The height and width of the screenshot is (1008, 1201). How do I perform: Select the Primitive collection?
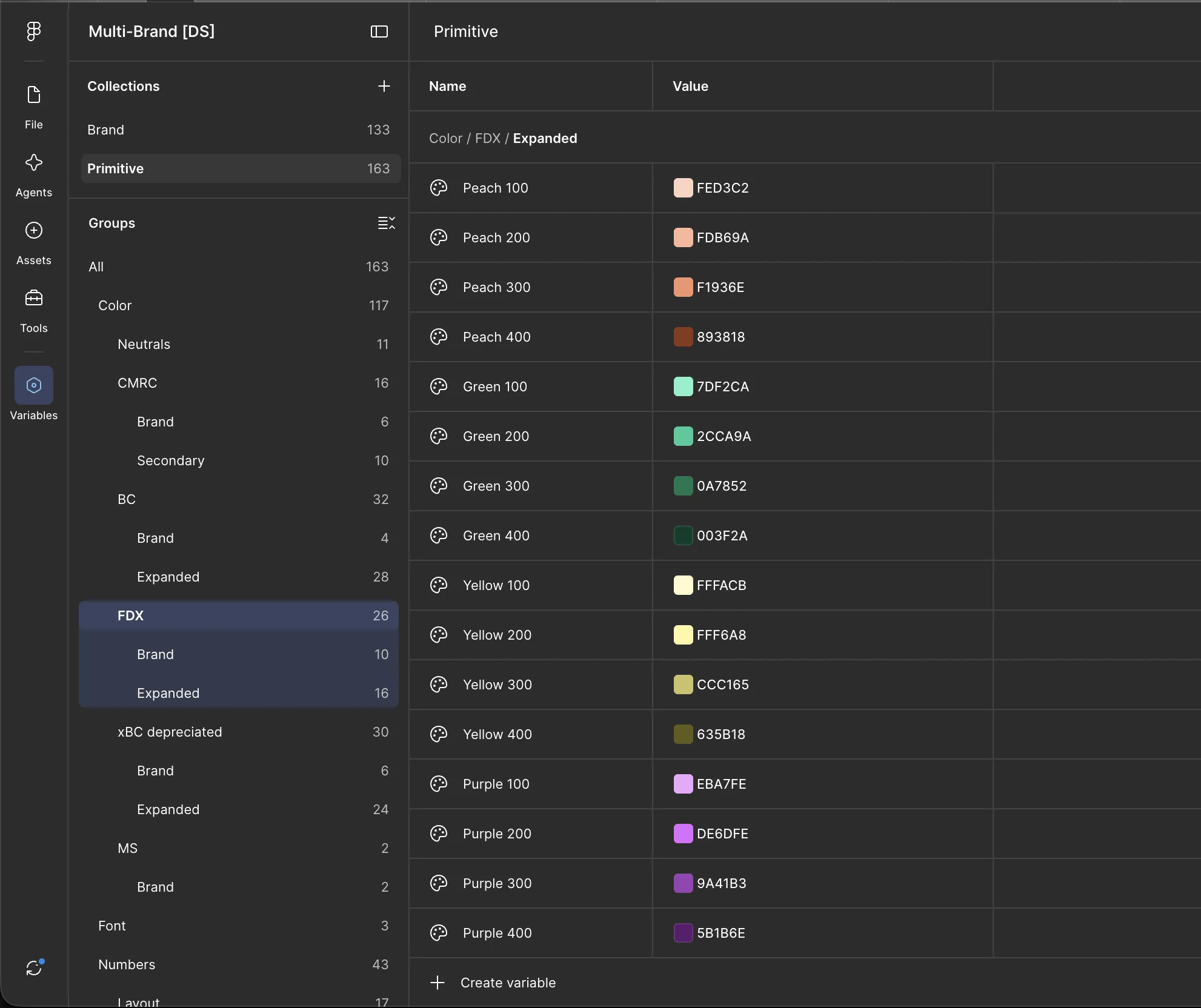pyautogui.click(x=241, y=168)
